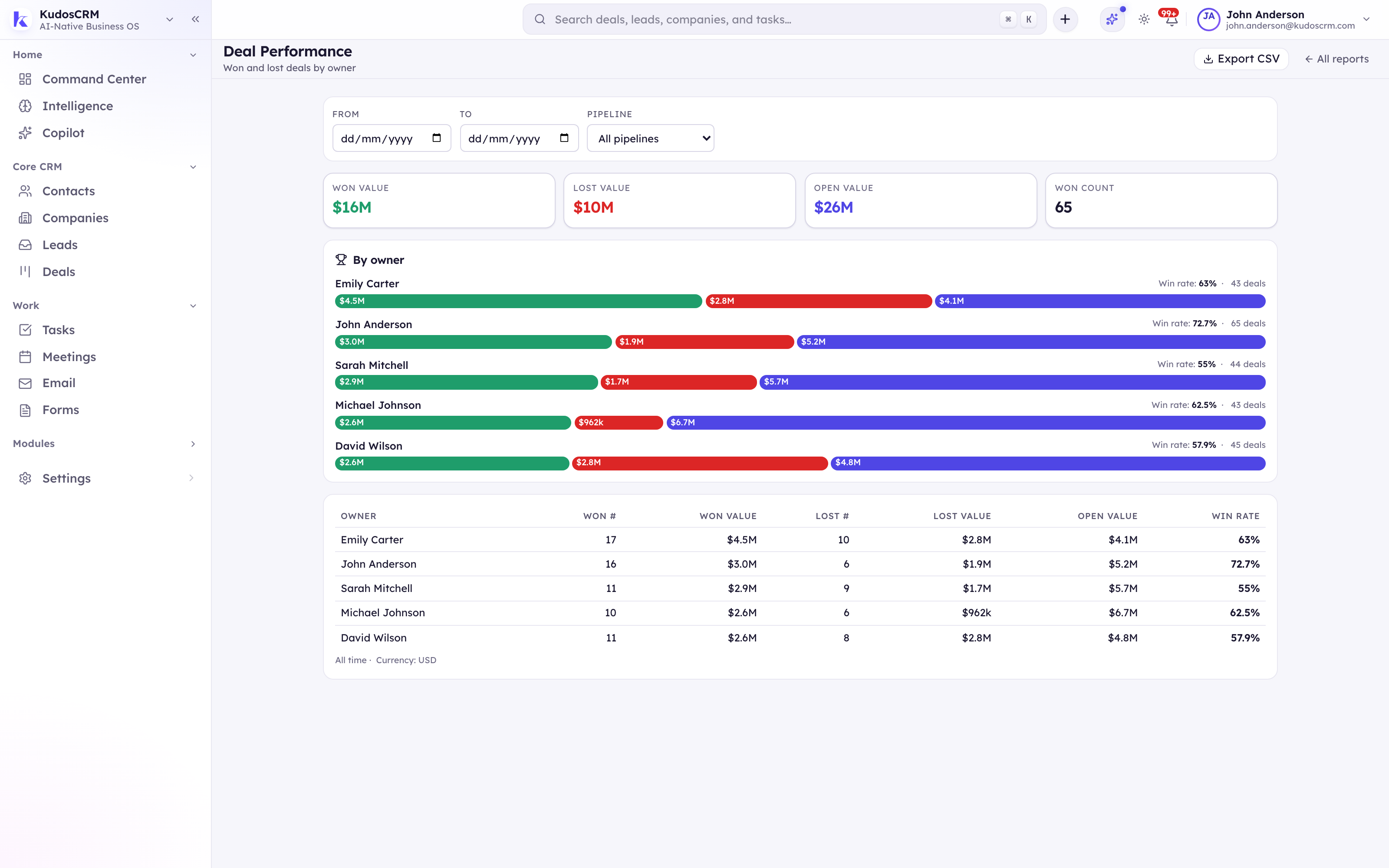Click the WON COUNT 65 card
1389x868 pixels.
point(1161,201)
